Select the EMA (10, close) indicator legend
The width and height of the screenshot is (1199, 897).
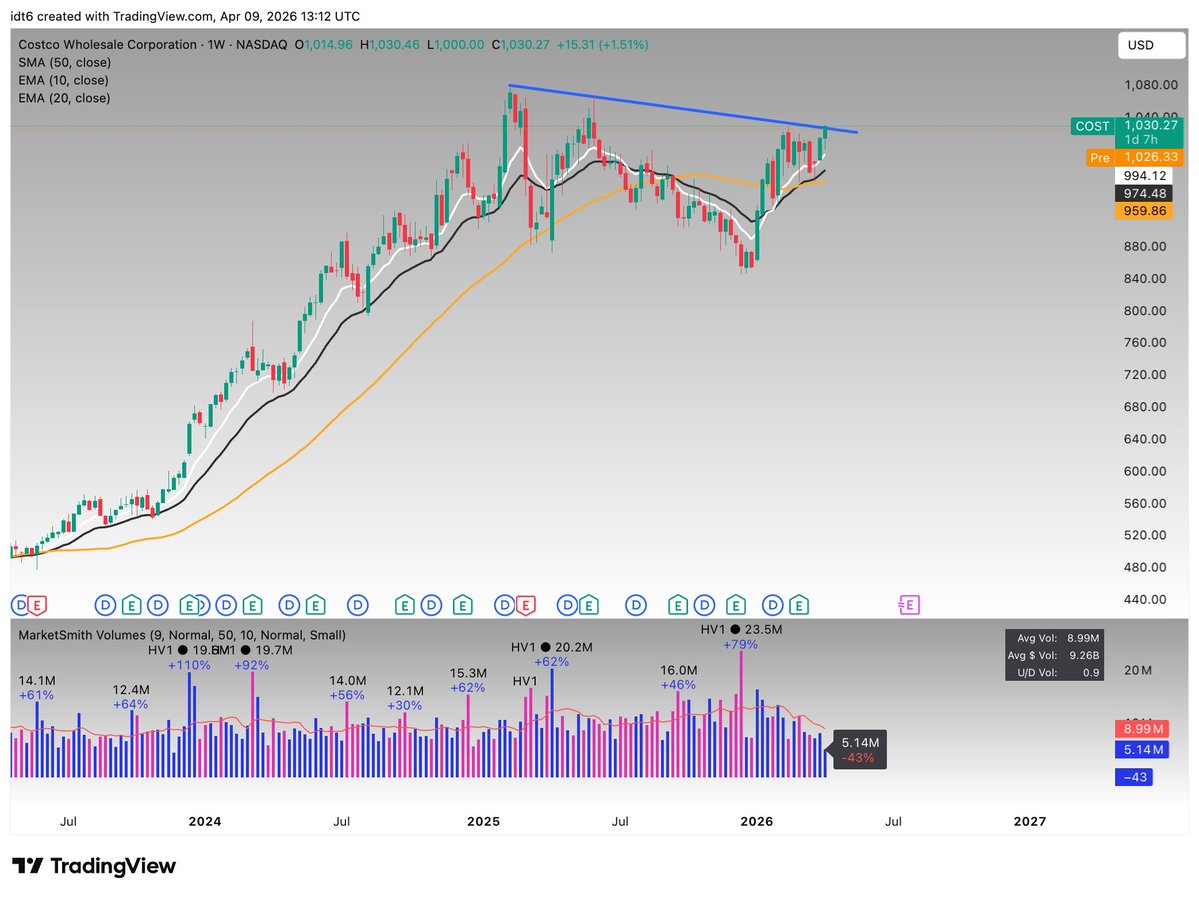click(x=63, y=80)
